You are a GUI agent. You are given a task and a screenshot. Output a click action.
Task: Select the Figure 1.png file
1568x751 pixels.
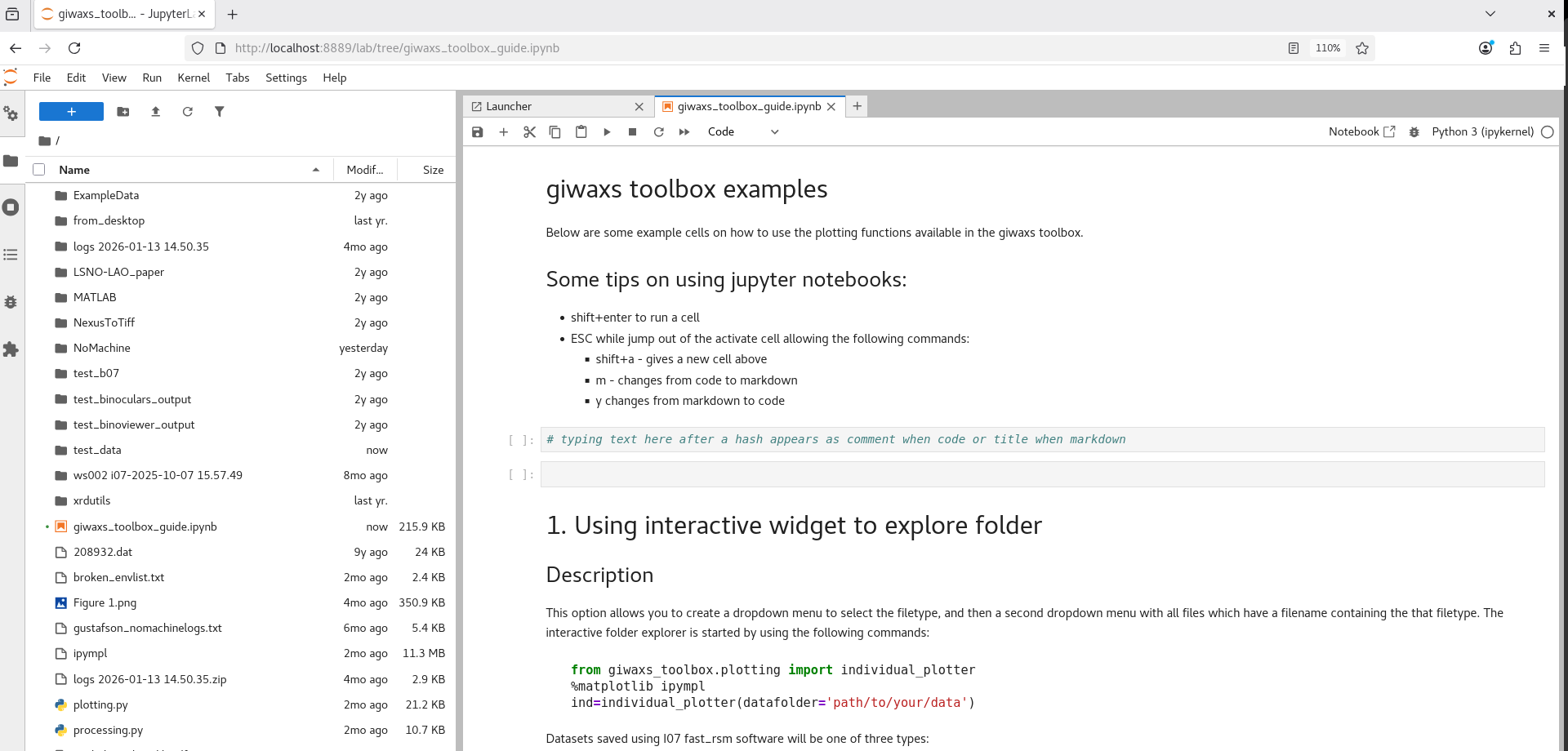(240, 602)
